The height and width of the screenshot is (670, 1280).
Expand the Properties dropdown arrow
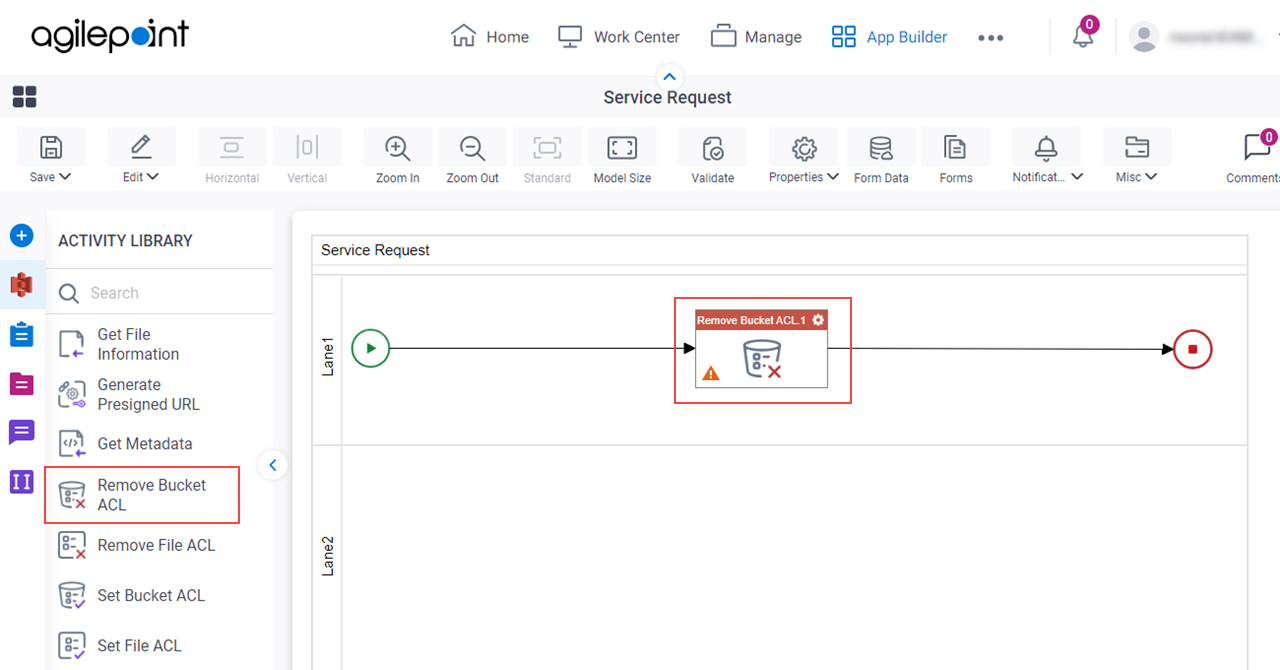coord(833,177)
